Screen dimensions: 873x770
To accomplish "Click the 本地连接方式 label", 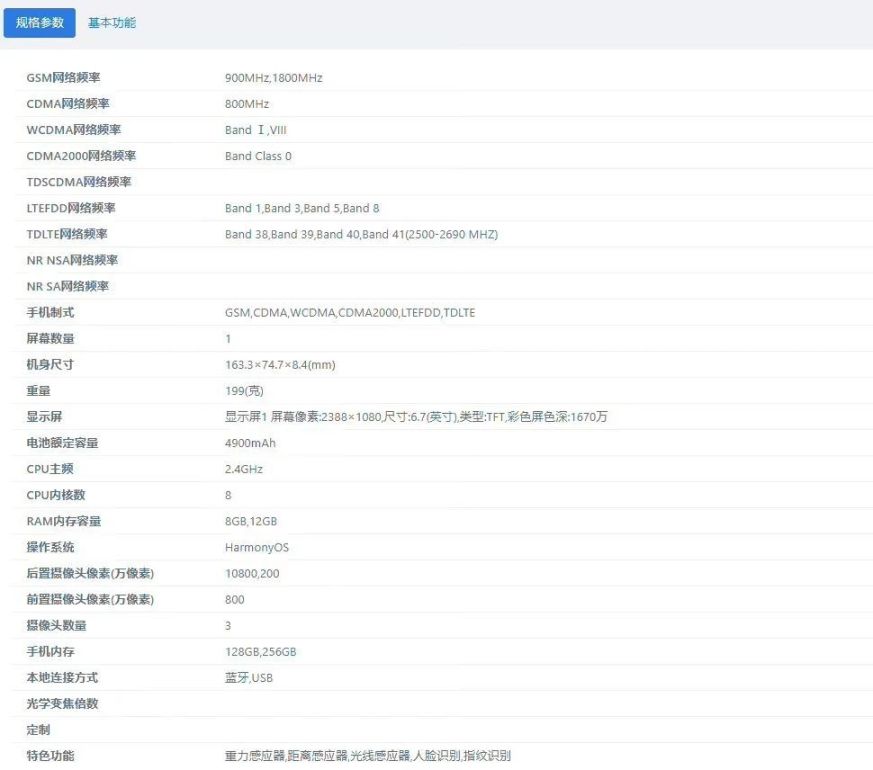I will click(62, 678).
